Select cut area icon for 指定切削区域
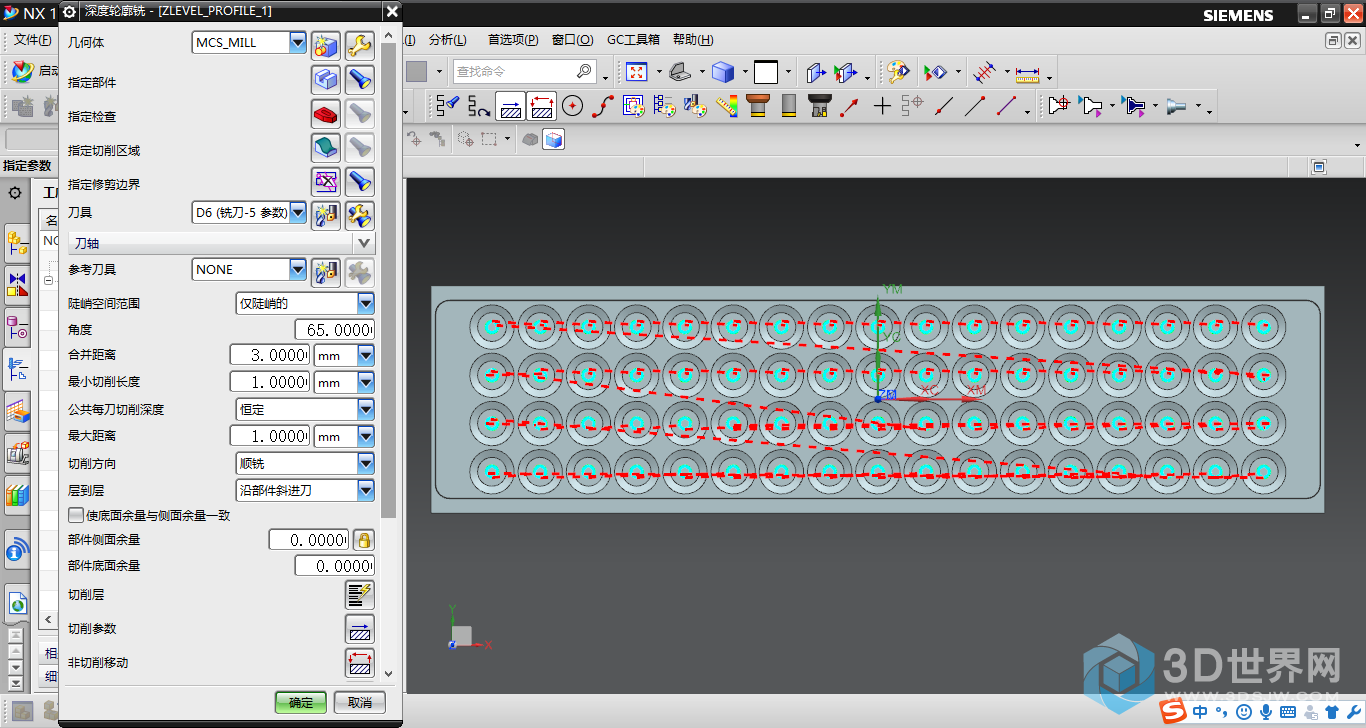The image size is (1366, 728). pos(326,148)
